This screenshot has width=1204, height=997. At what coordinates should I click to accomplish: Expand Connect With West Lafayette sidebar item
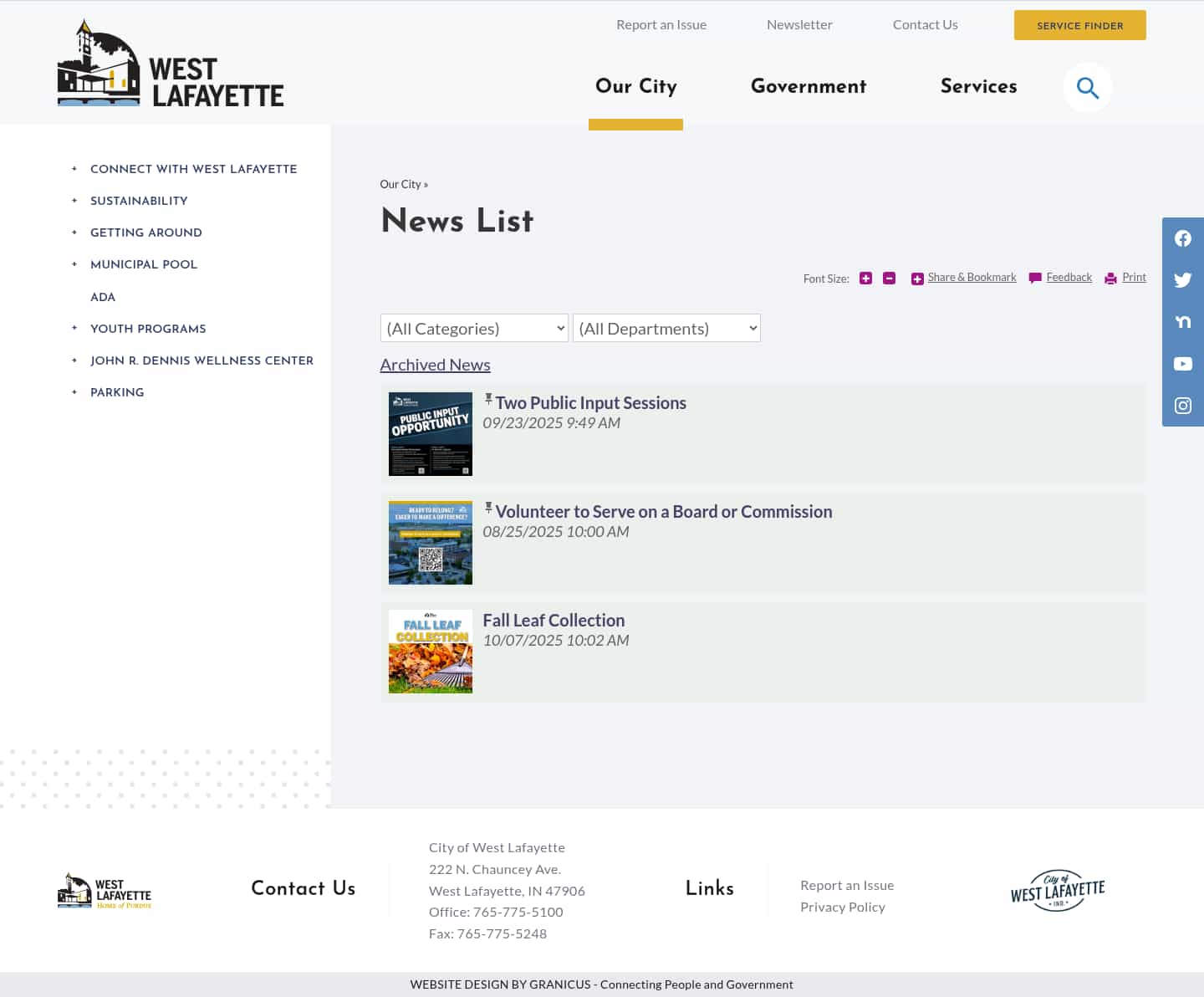click(74, 169)
